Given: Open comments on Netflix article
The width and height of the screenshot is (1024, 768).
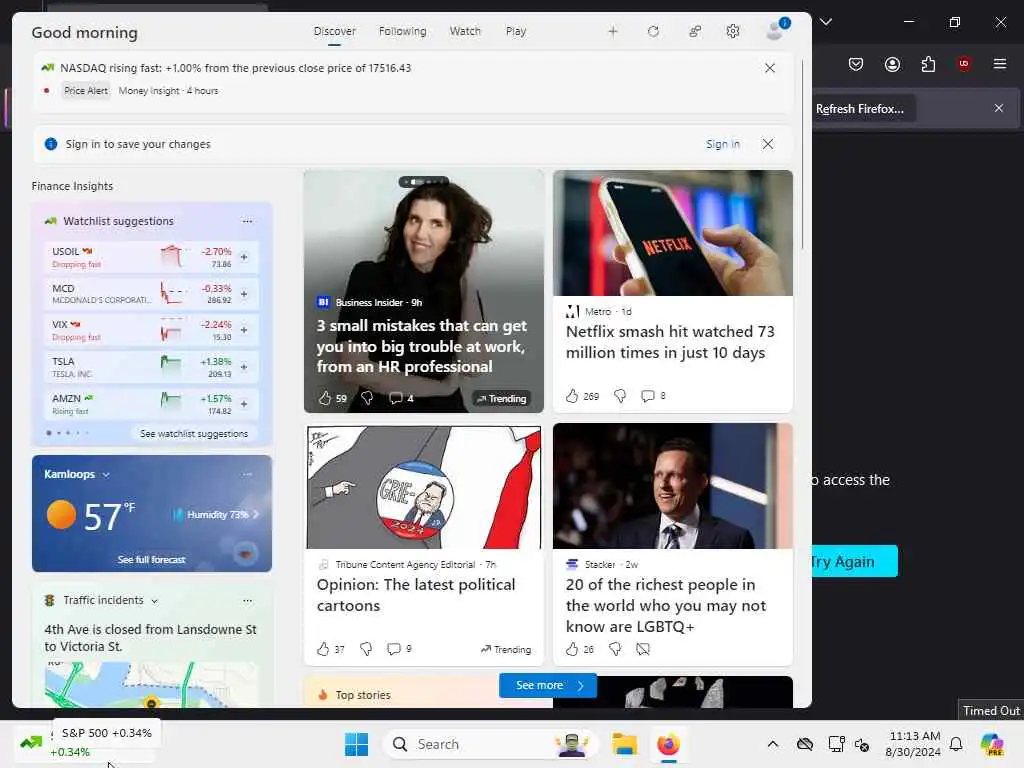Looking at the screenshot, I should 648,396.
